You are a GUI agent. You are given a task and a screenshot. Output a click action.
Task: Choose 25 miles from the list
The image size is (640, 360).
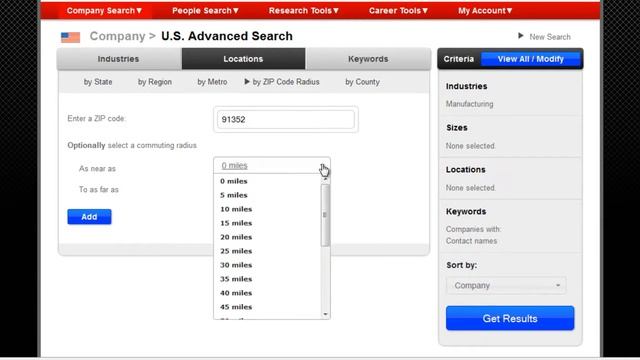tap(236, 251)
